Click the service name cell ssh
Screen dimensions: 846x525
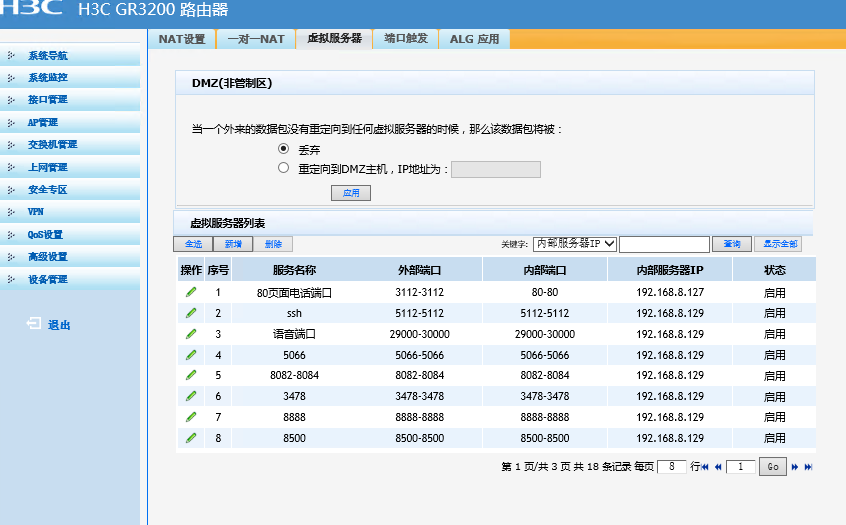coord(294,313)
